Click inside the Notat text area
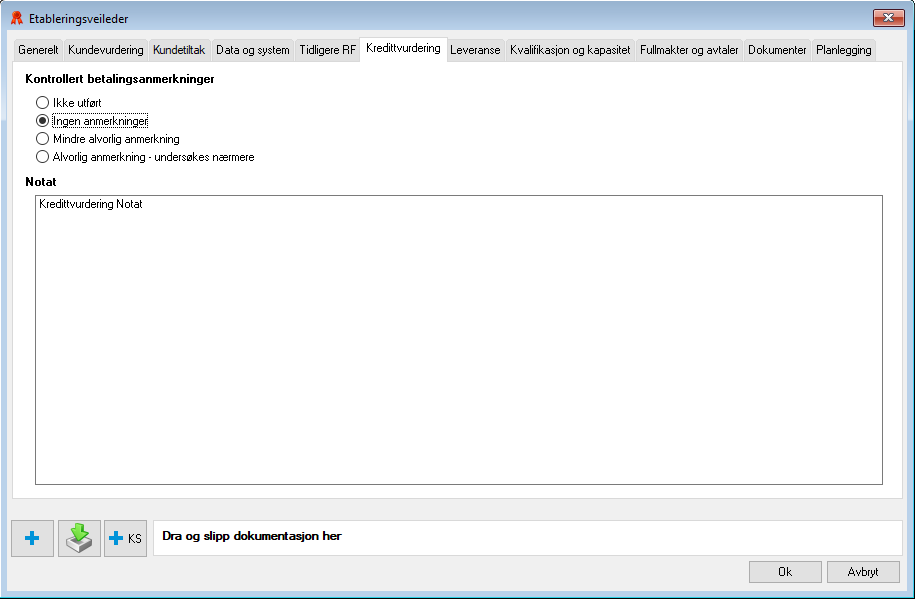 click(x=459, y=340)
